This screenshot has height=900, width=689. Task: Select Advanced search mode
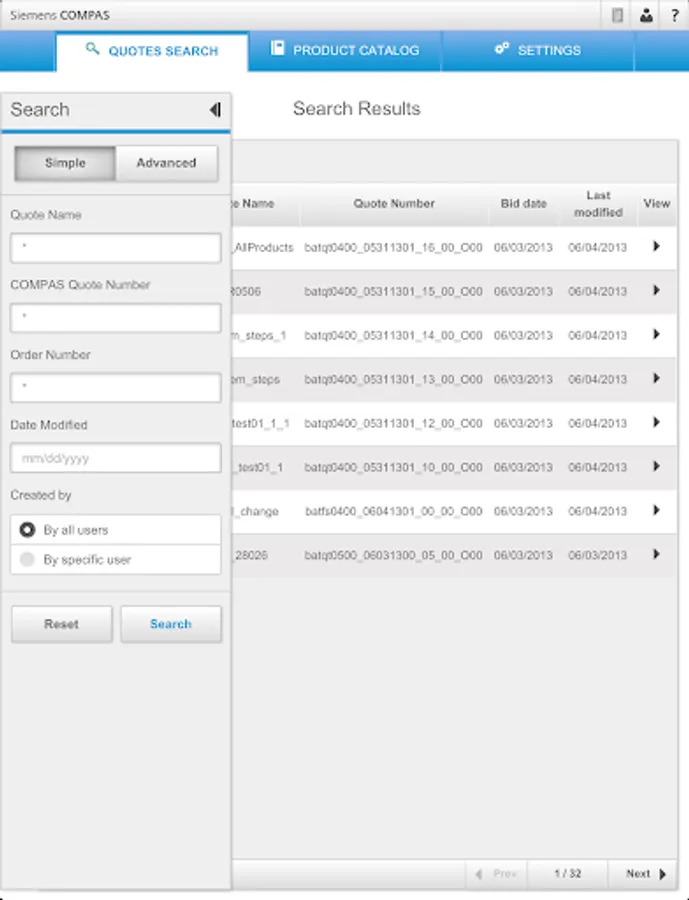coord(167,163)
